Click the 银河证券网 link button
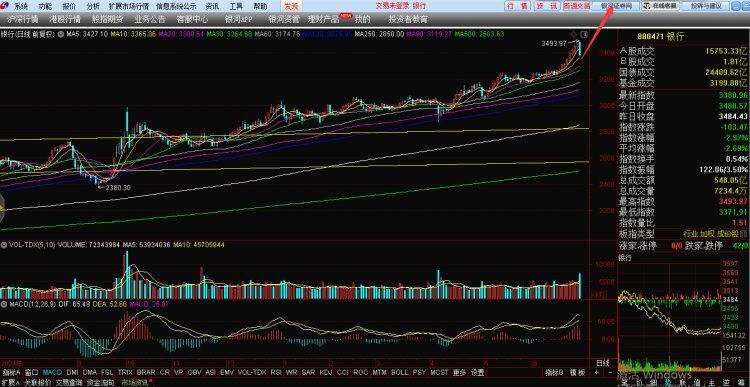 (x=617, y=6)
